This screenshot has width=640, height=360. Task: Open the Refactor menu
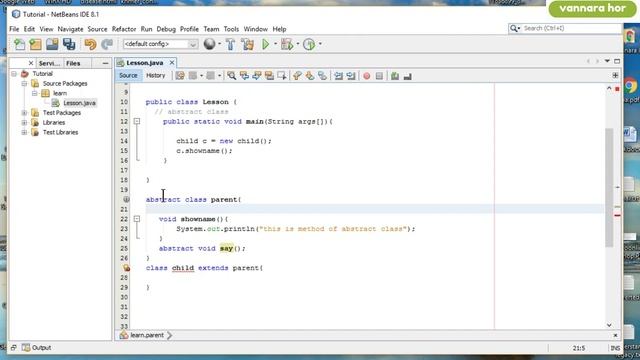point(124,29)
